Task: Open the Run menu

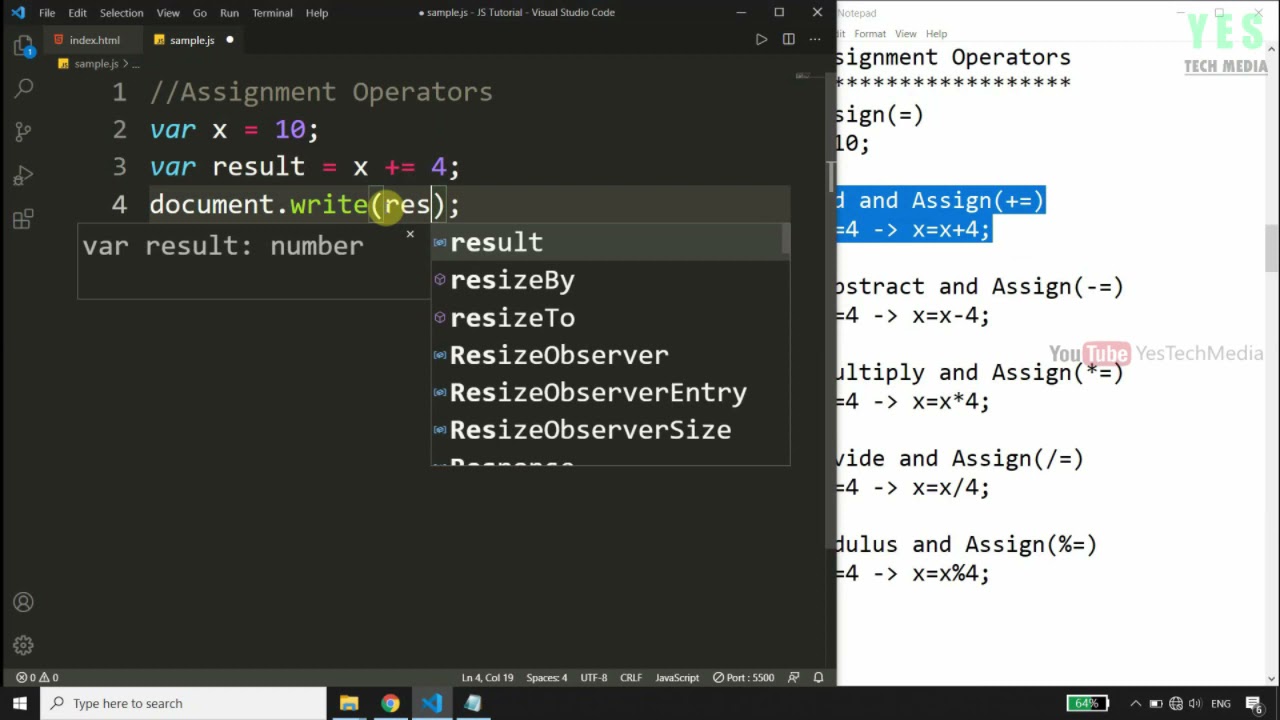Action: click(229, 13)
